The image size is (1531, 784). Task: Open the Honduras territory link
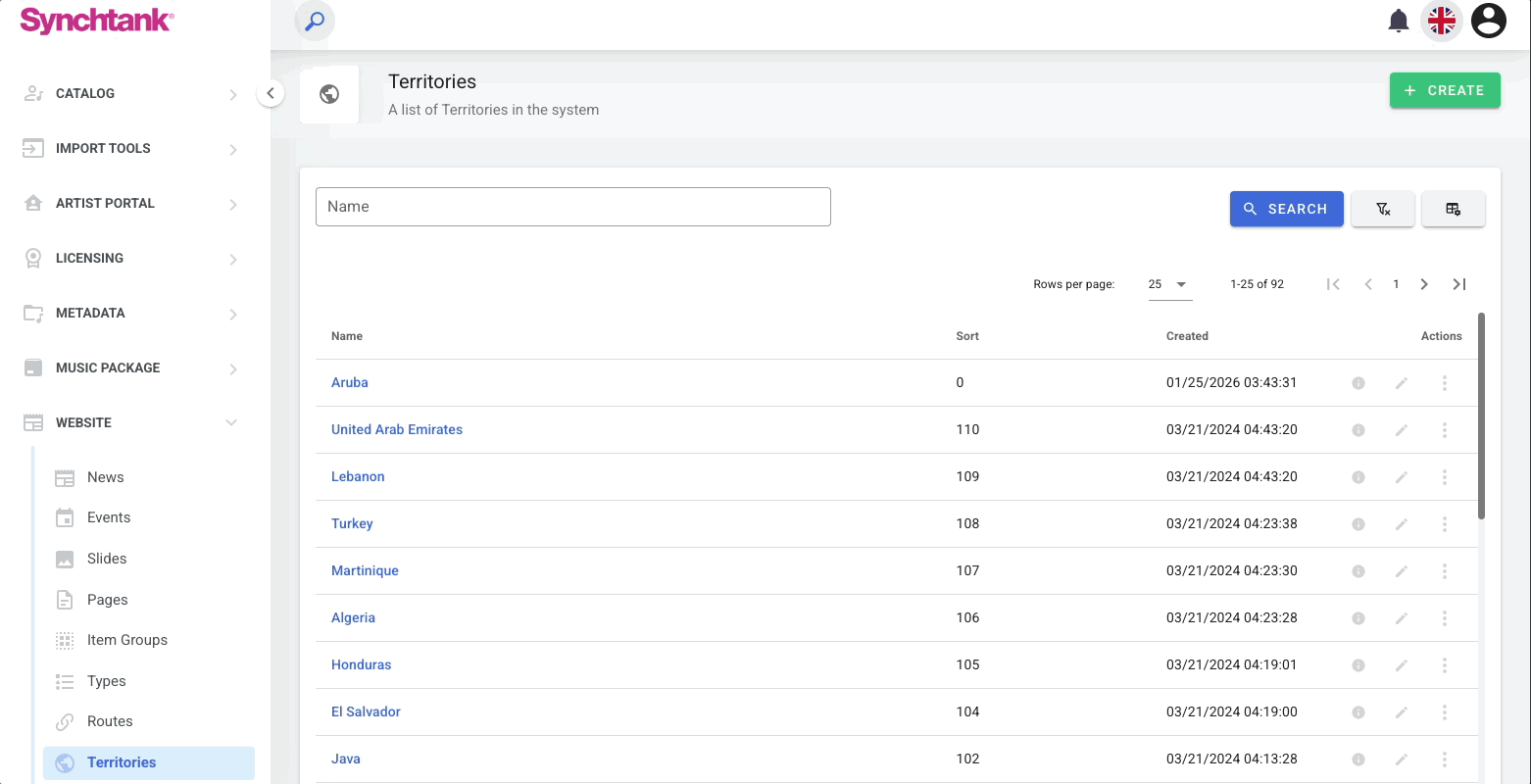tap(362, 665)
